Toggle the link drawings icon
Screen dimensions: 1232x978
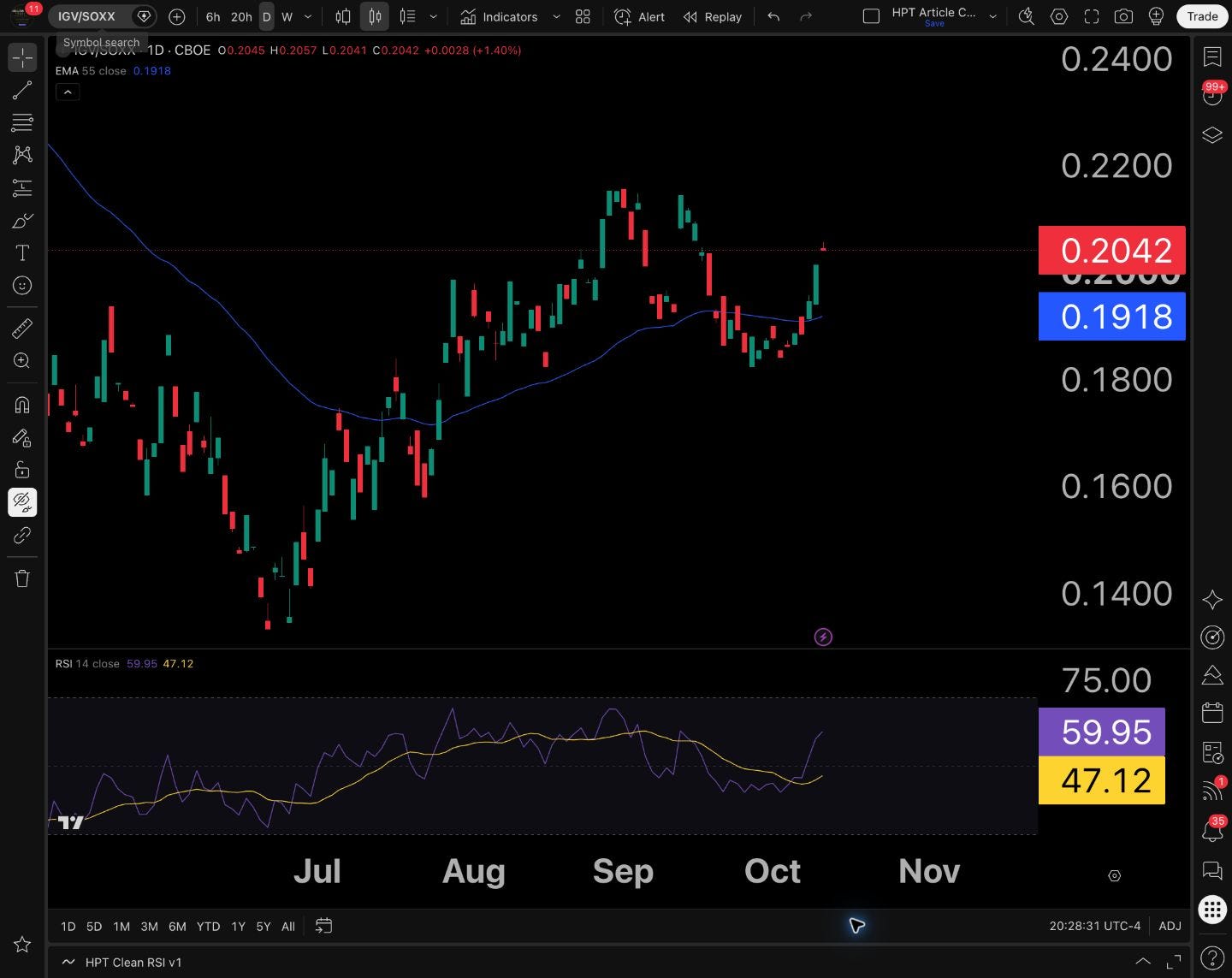tap(22, 536)
